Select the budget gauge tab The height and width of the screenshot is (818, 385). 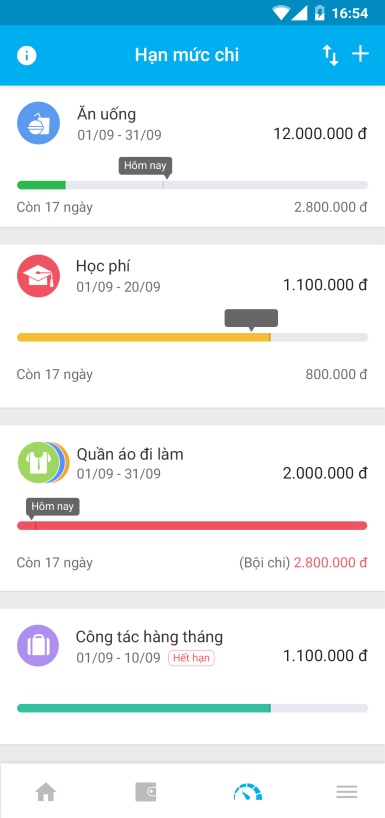(248, 791)
